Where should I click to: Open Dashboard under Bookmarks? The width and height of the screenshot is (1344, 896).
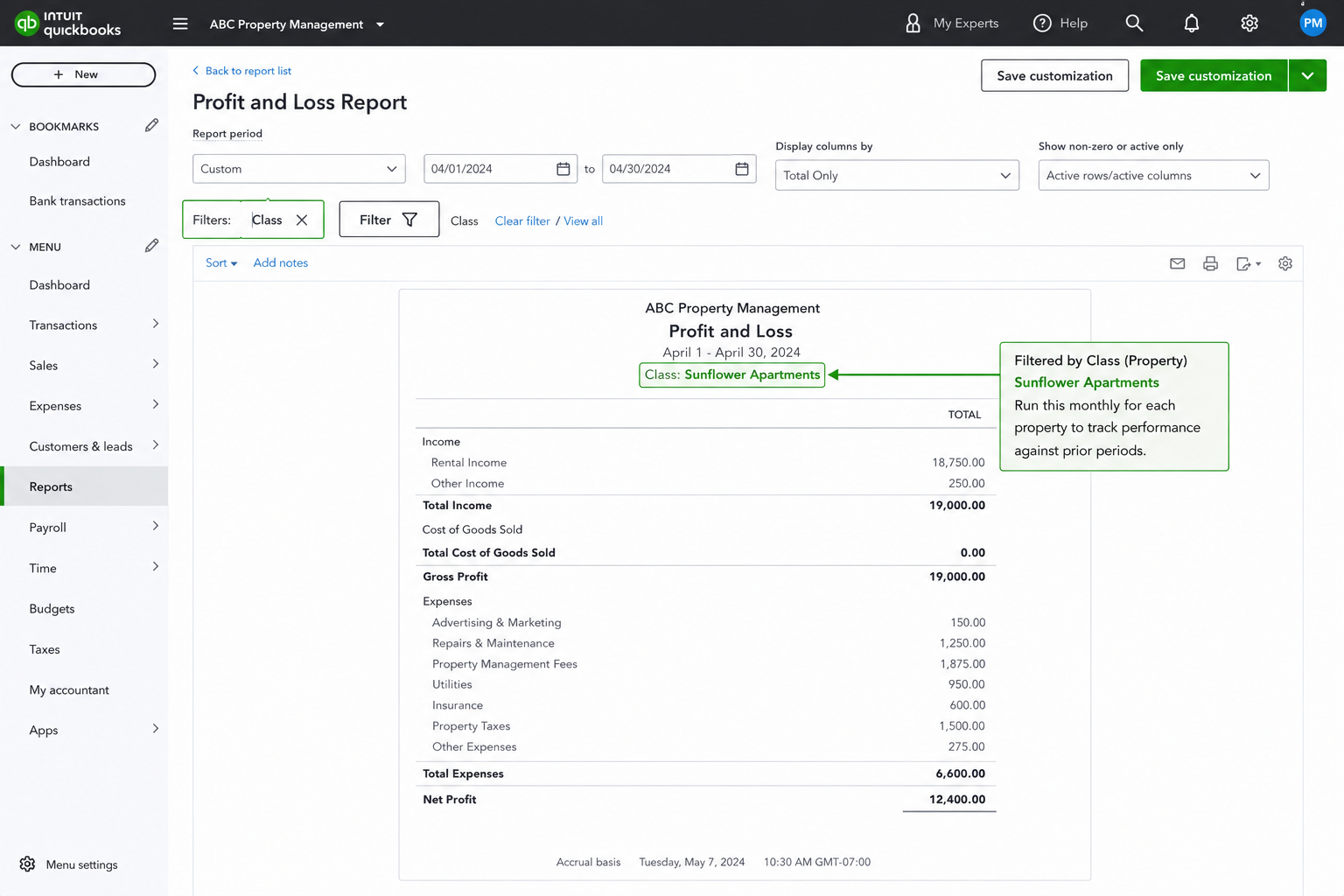click(59, 162)
